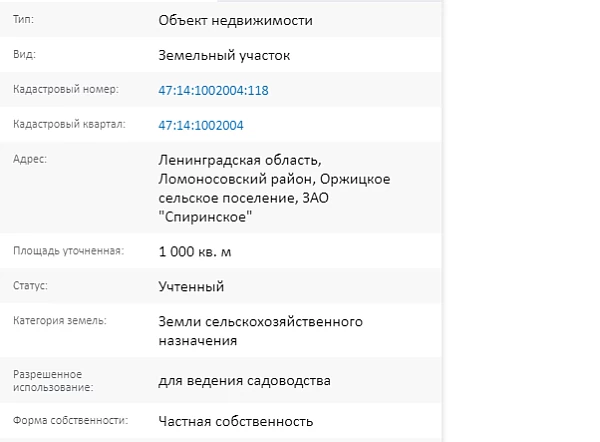Select the status value "Учтенный"

(191, 287)
